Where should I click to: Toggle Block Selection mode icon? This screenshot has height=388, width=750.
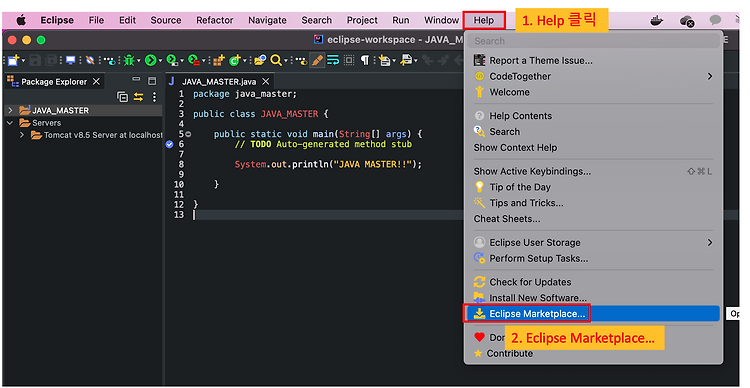[349, 60]
